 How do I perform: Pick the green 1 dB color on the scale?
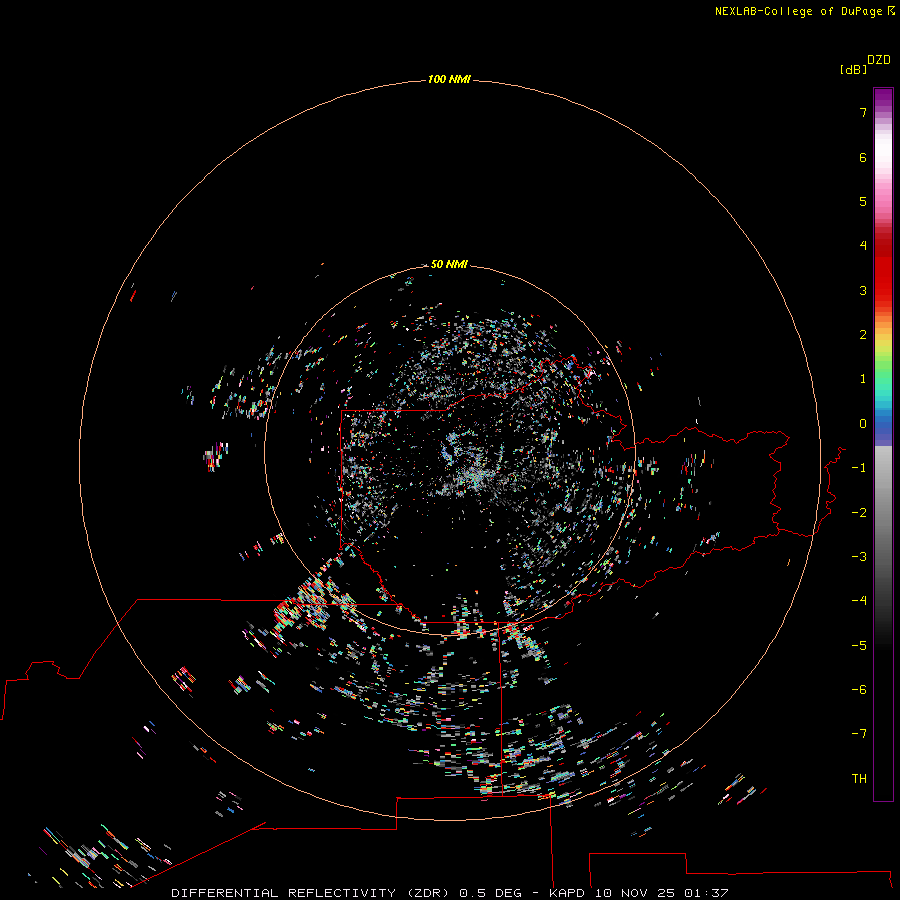coord(883,379)
